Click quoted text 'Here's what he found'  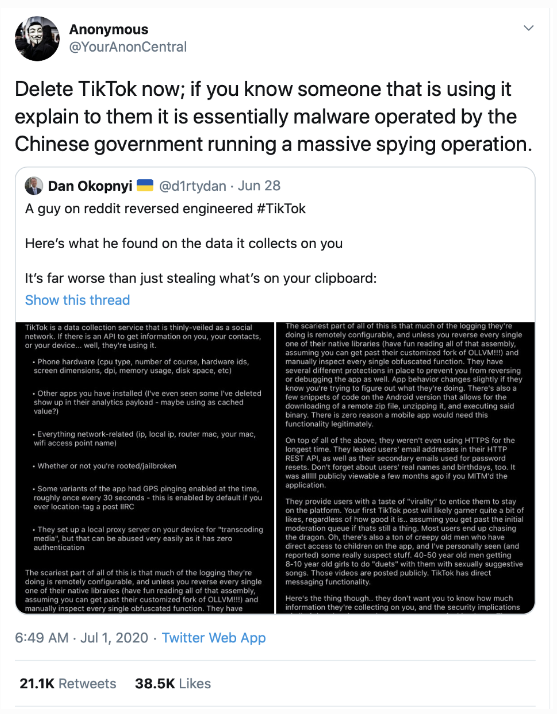pos(184,243)
